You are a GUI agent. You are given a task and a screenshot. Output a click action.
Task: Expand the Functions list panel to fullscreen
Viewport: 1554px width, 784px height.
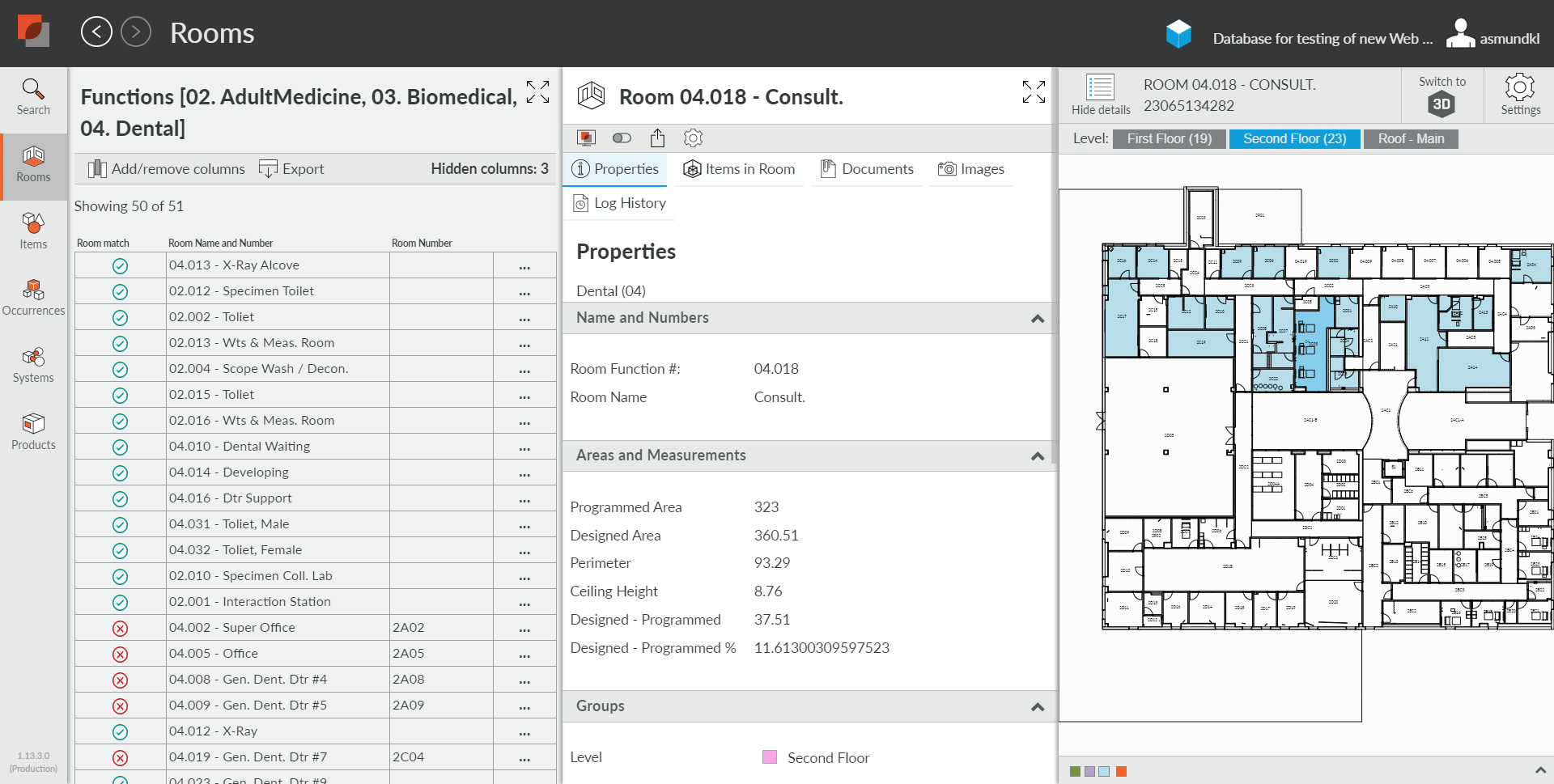click(537, 92)
